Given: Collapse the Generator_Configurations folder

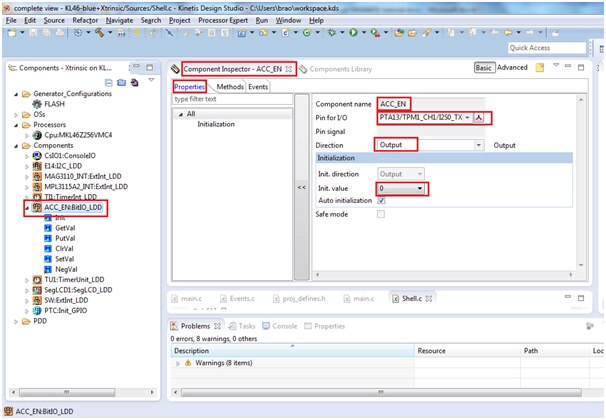Looking at the screenshot, I should pos(16,94).
